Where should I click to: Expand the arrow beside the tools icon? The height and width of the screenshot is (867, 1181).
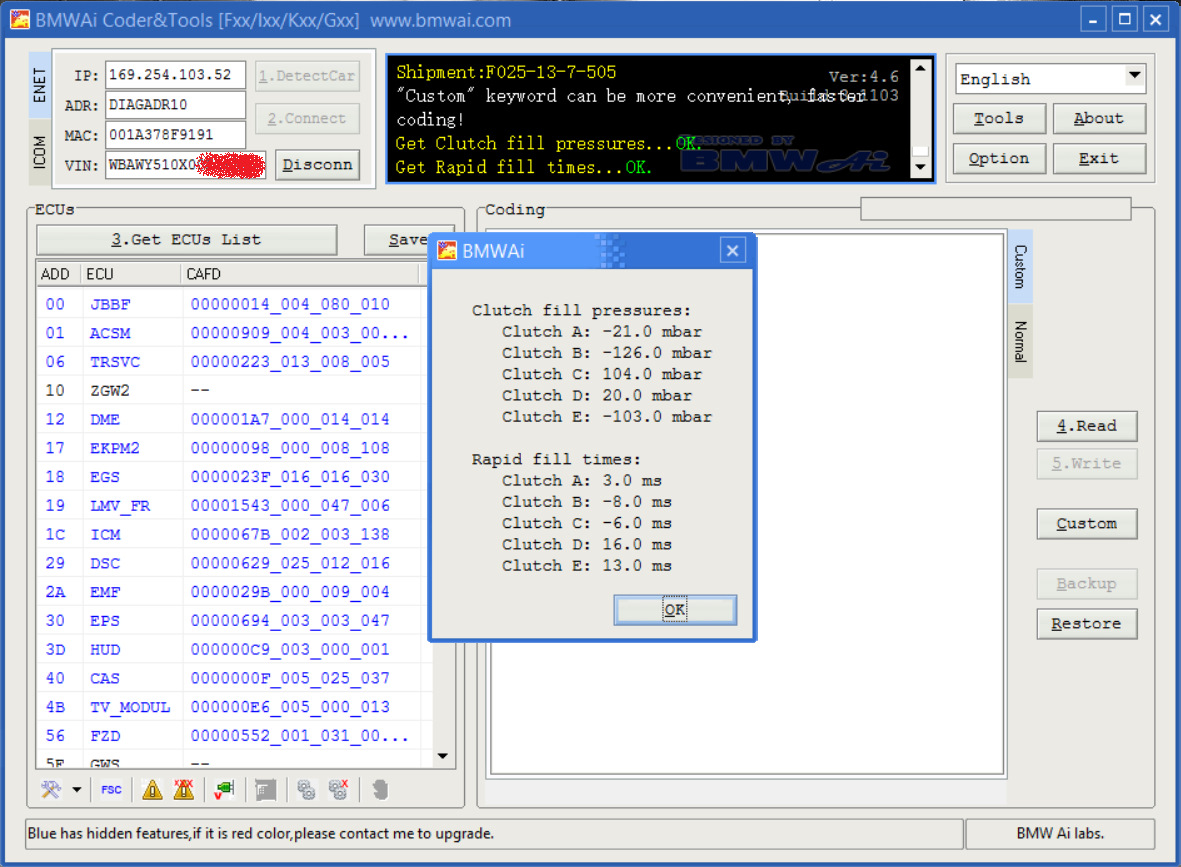(x=77, y=790)
